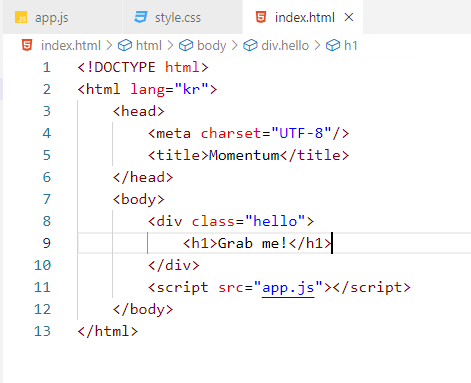471x383 pixels.
Task: Click the HTML5 icon on index.html tab
Action: 261,17
